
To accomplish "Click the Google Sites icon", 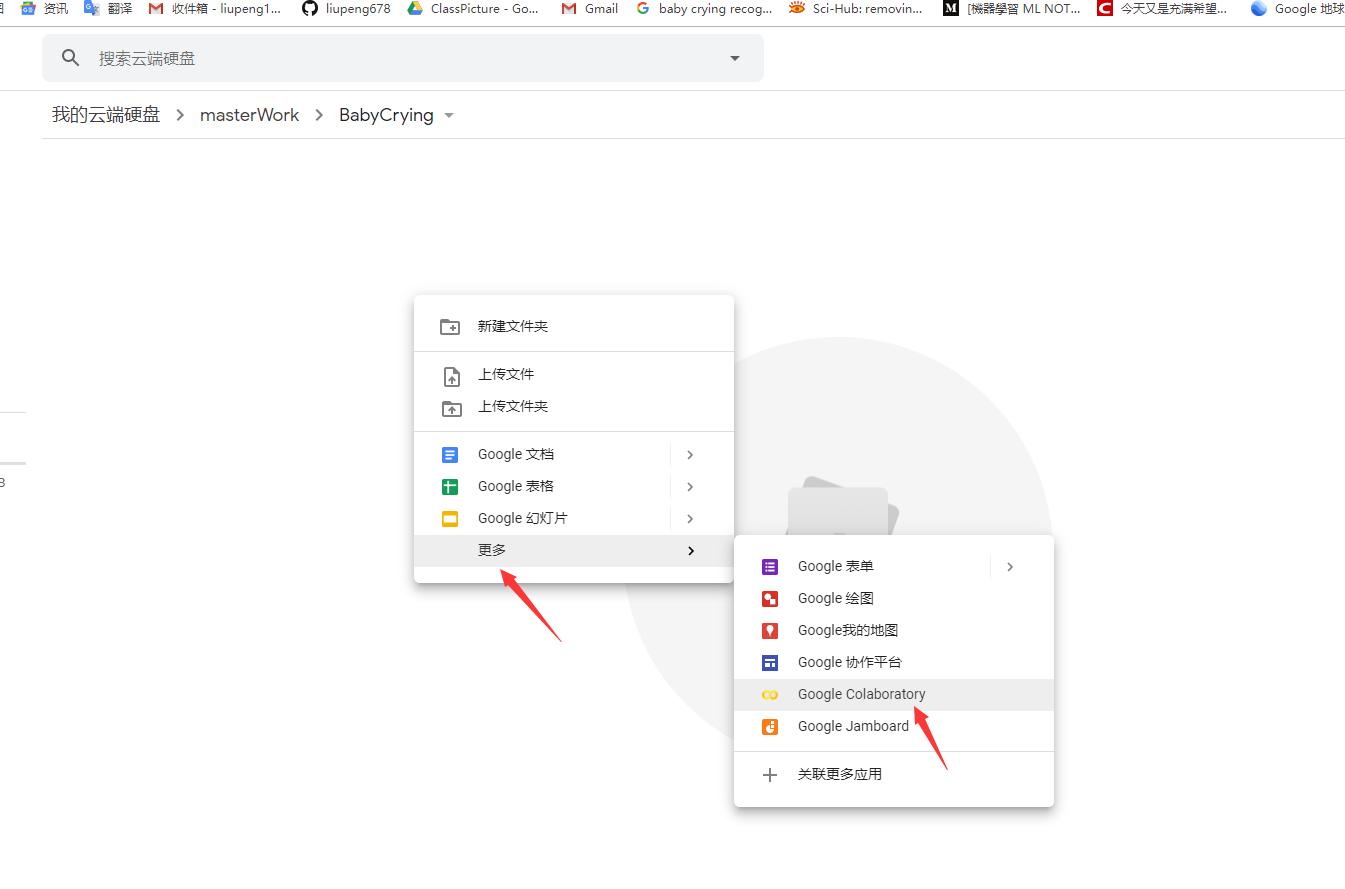I will 770,663.
